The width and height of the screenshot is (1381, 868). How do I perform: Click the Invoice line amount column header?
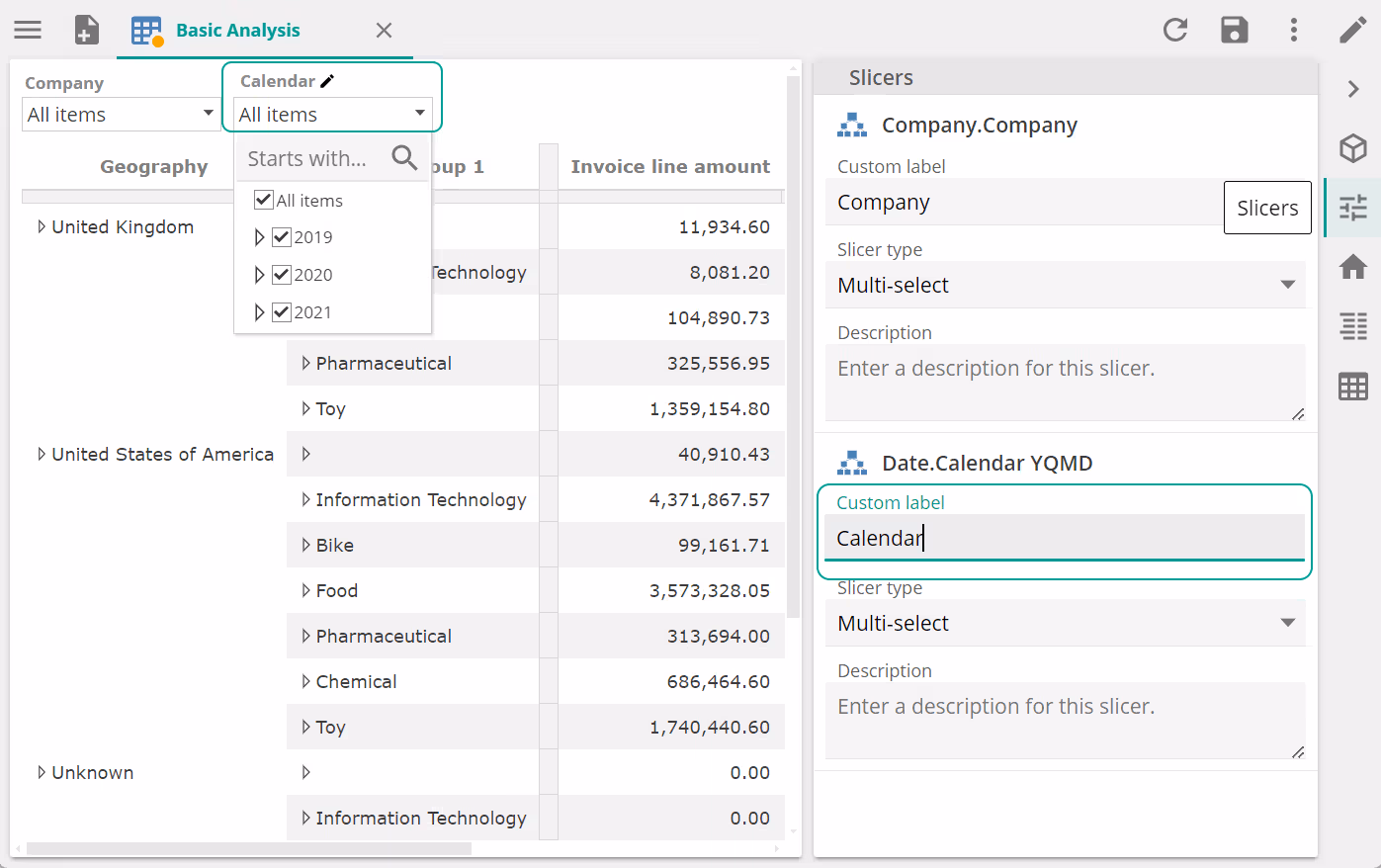pyautogui.click(x=669, y=167)
